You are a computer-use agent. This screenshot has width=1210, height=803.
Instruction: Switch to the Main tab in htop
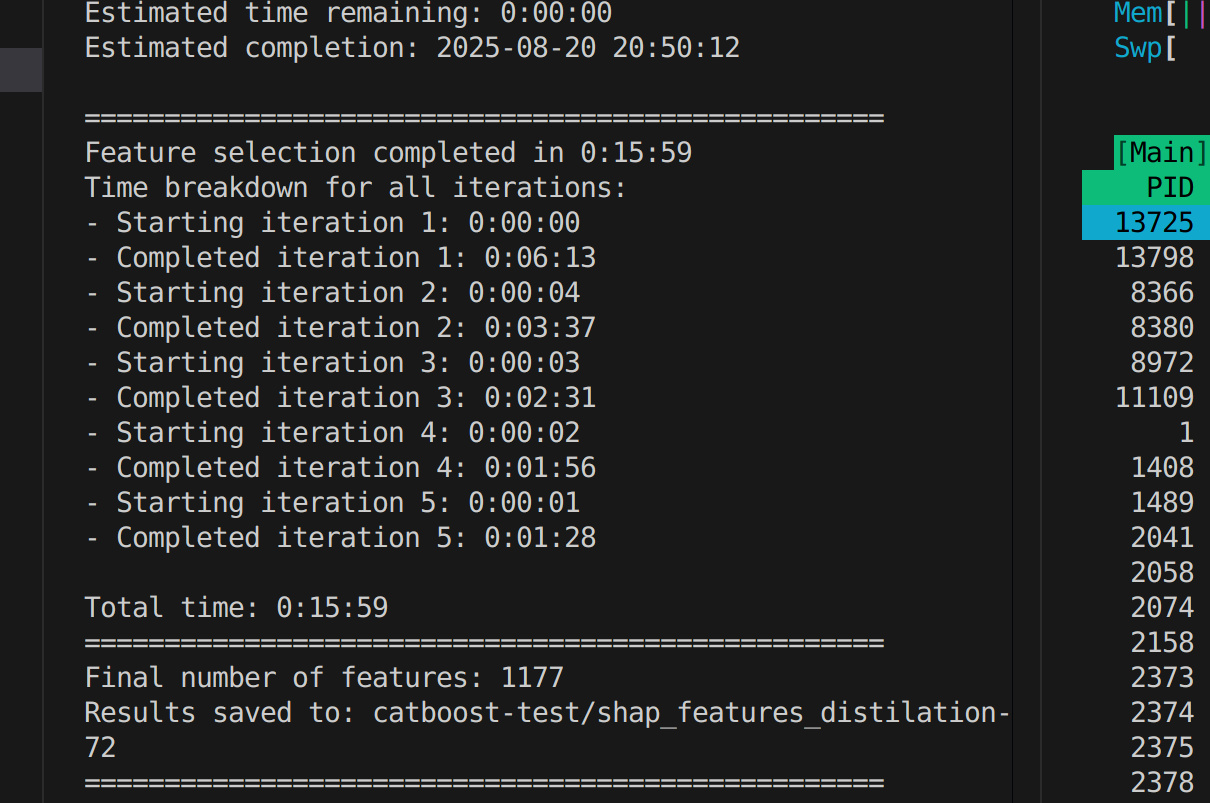pos(1161,153)
